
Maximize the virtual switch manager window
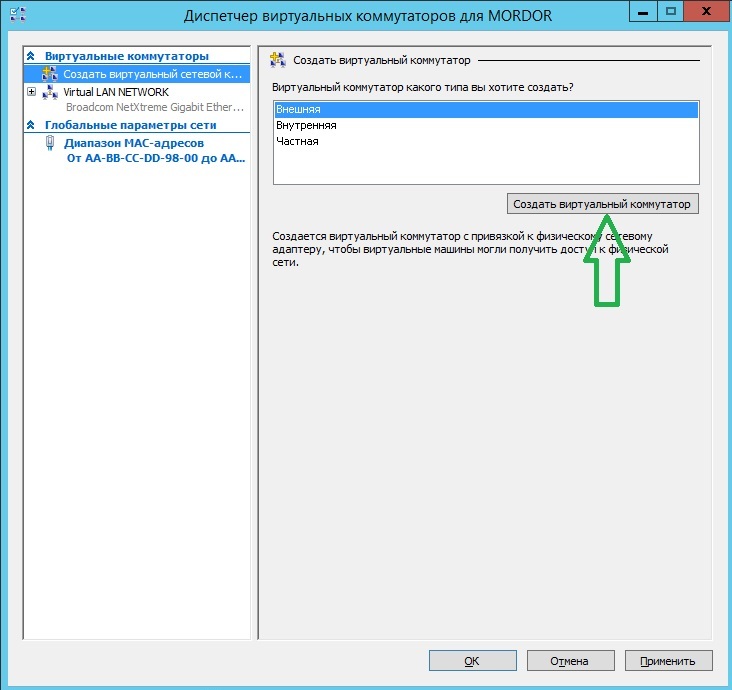tap(671, 12)
